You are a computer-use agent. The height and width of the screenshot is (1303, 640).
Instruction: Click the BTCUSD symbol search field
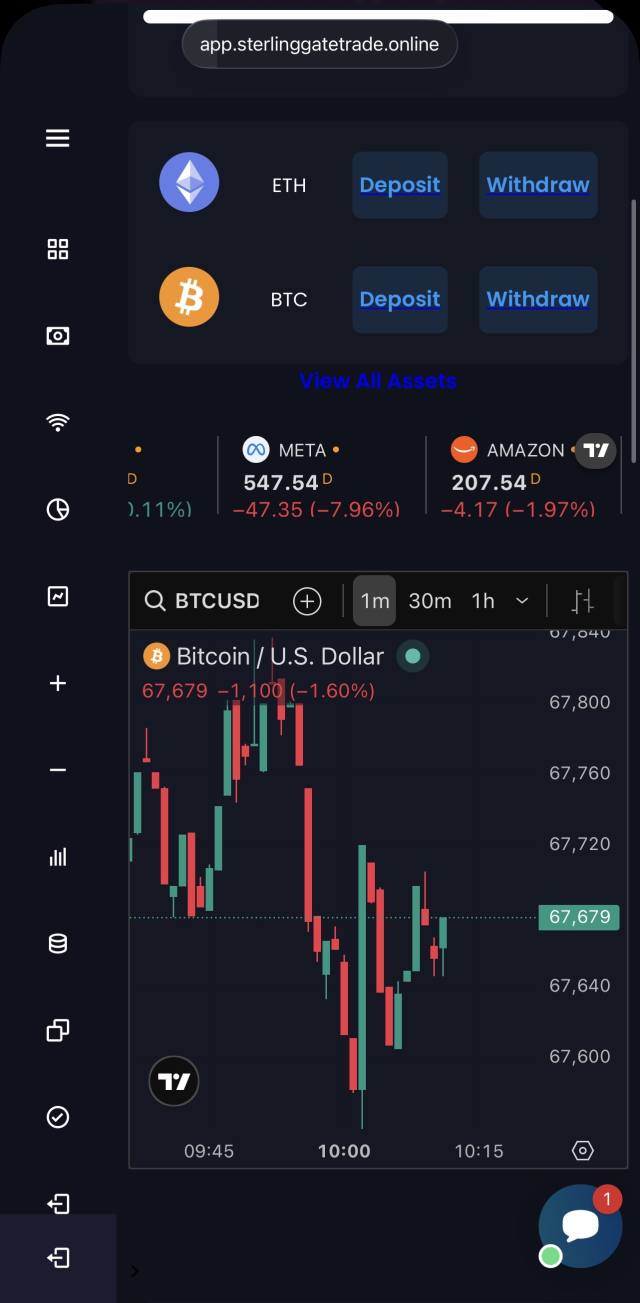tap(205, 601)
